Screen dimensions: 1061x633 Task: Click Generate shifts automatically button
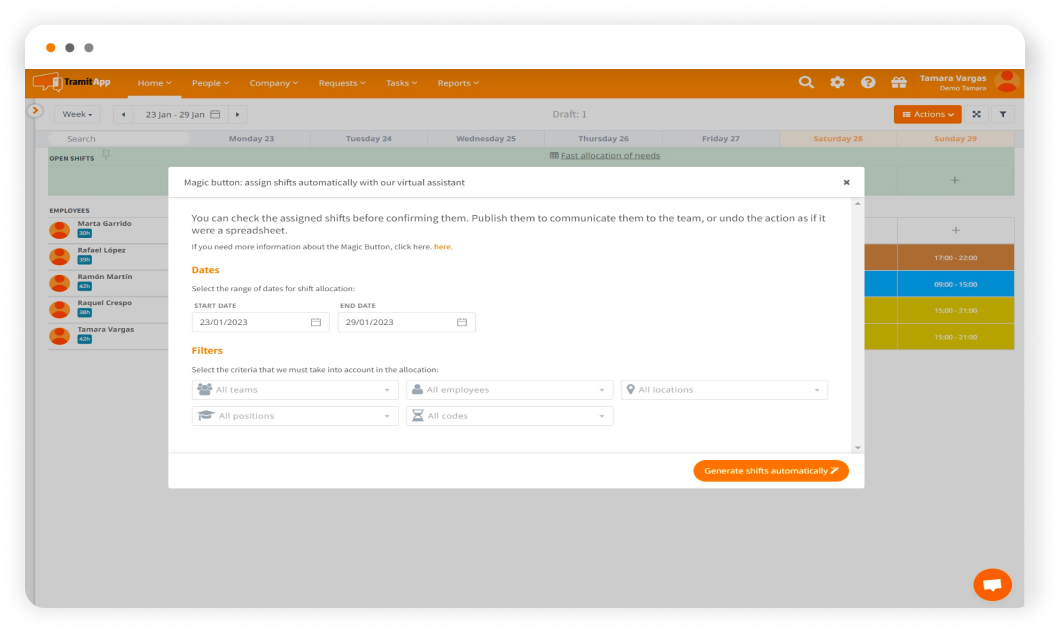click(770, 471)
